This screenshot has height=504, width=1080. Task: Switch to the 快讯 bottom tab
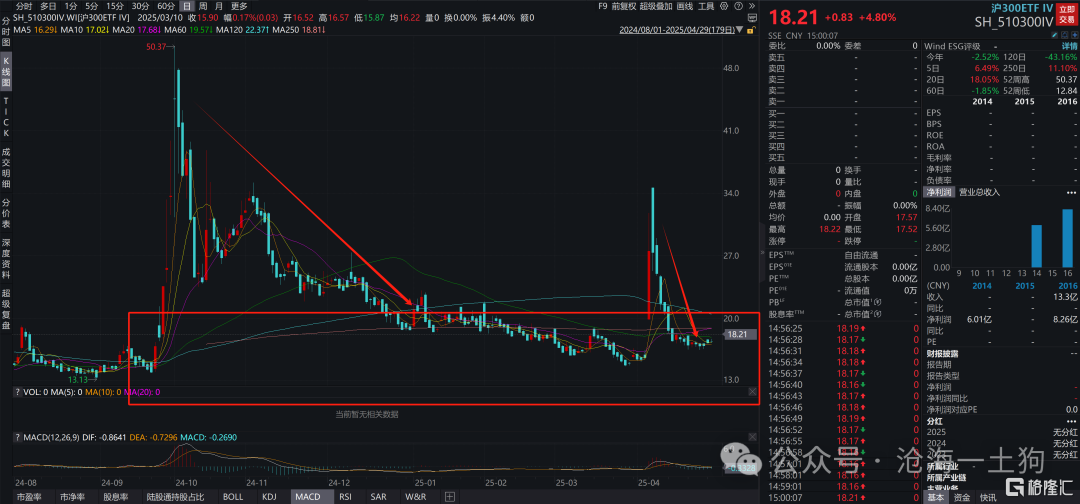(x=988, y=496)
